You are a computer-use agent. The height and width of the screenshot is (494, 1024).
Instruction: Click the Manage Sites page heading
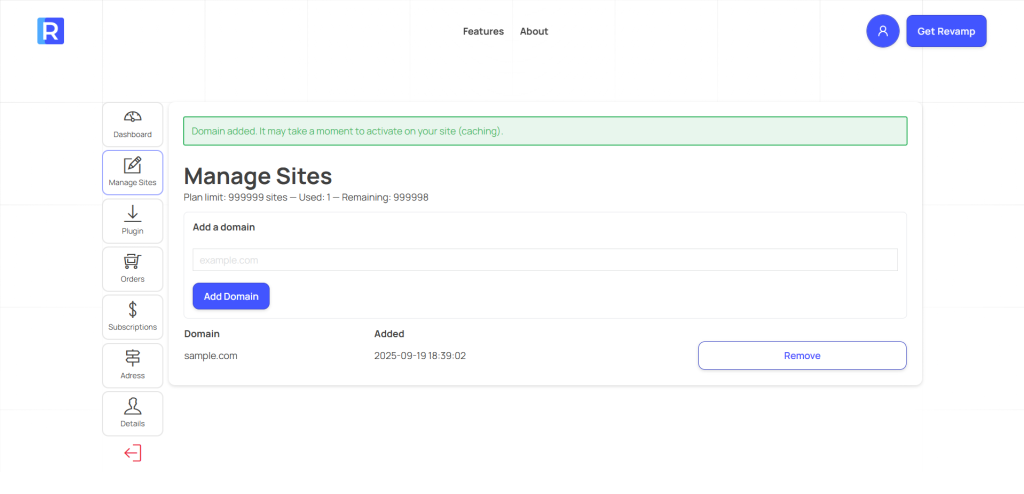click(x=258, y=177)
